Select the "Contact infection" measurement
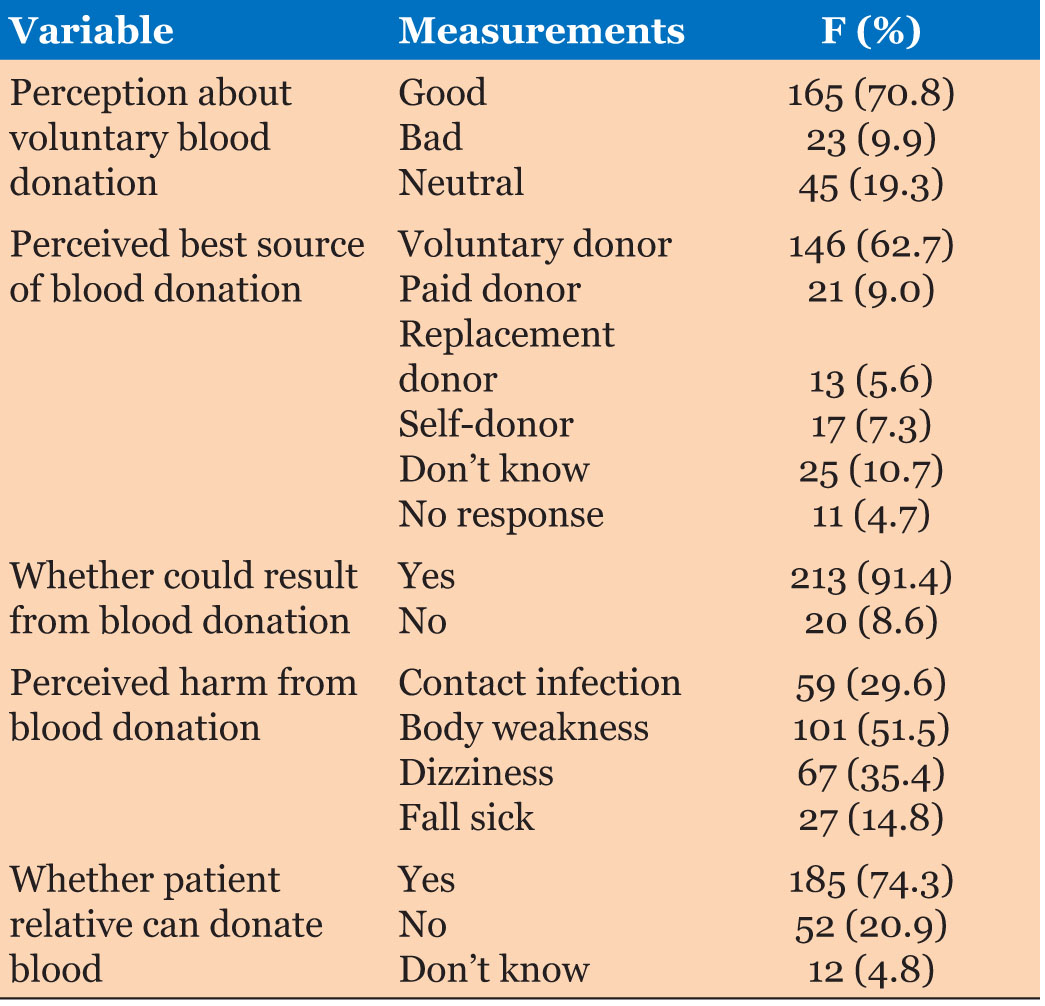This screenshot has height=1006, width=1045. pyautogui.click(x=540, y=683)
